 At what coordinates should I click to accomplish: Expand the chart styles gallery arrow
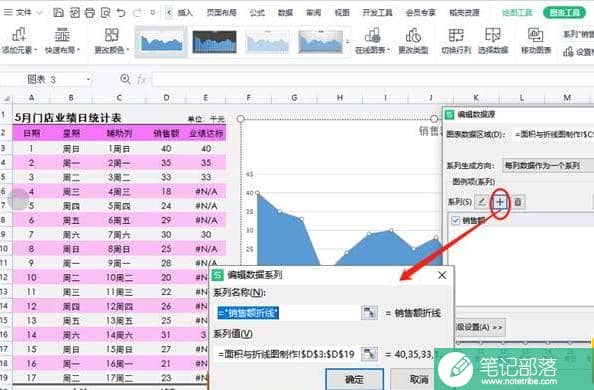347,42
